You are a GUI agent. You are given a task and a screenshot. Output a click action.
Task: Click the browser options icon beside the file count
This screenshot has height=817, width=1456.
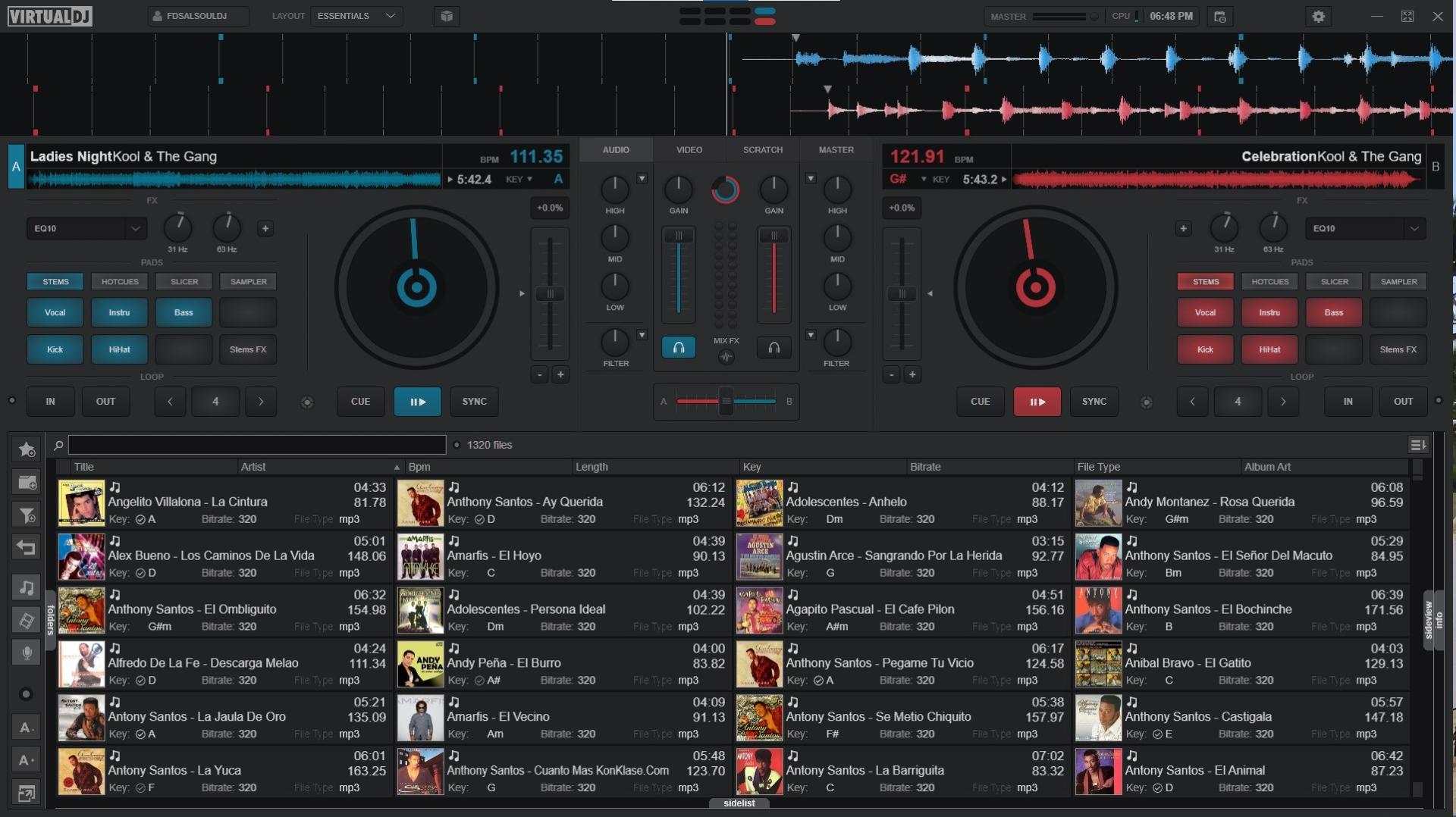tap(457, 445)
